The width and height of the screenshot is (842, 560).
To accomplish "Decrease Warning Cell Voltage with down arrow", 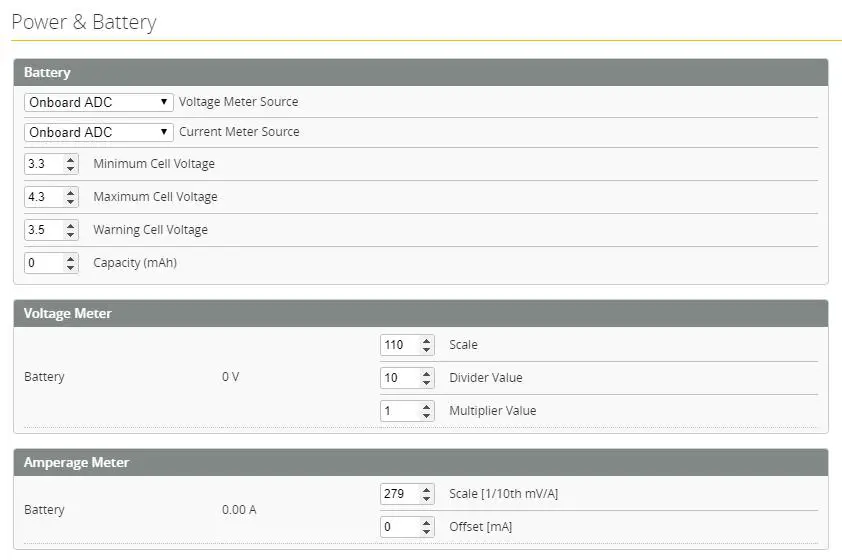I will [70, 234].
